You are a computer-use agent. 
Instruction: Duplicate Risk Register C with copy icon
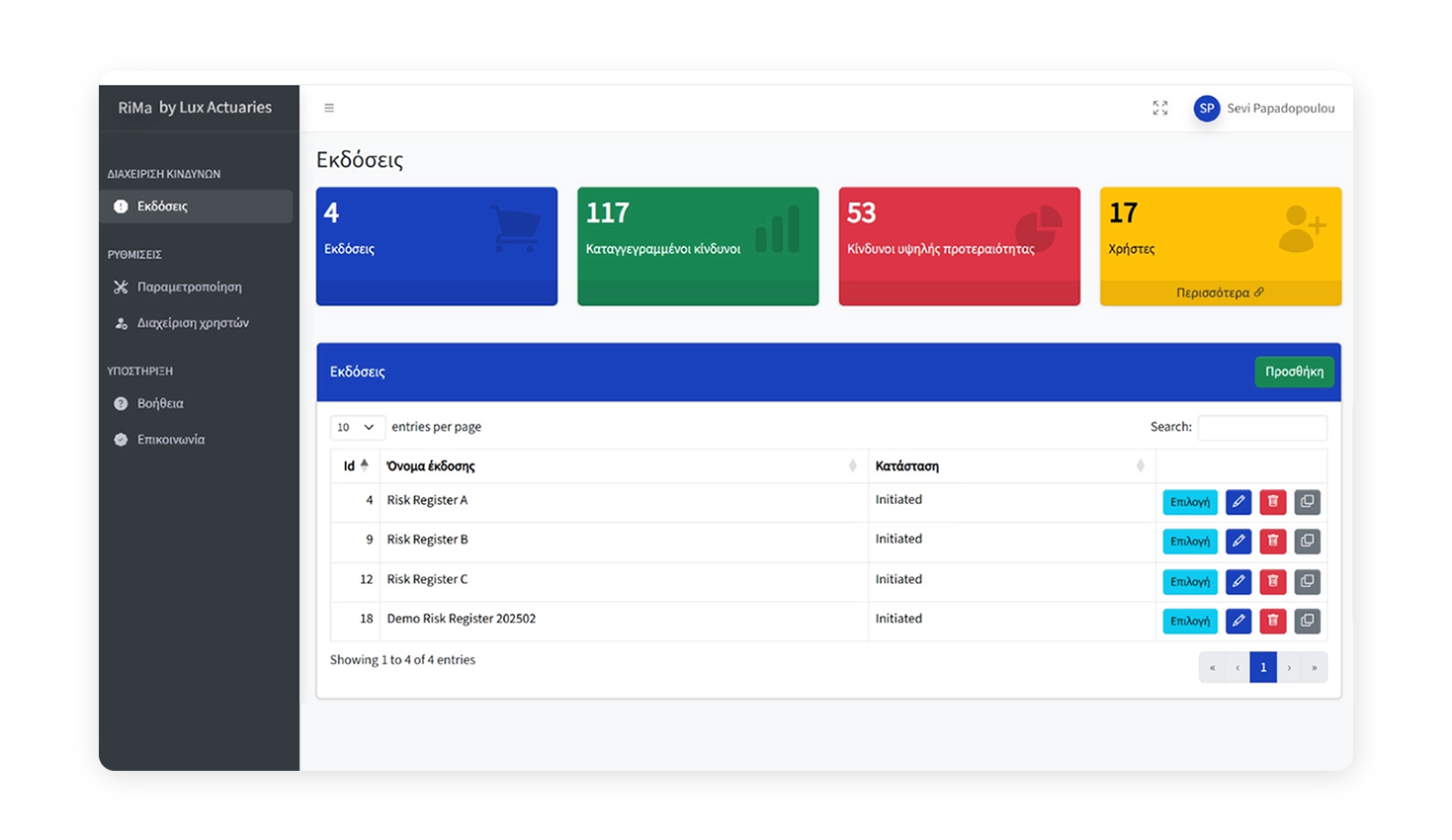pos(1307,581)
